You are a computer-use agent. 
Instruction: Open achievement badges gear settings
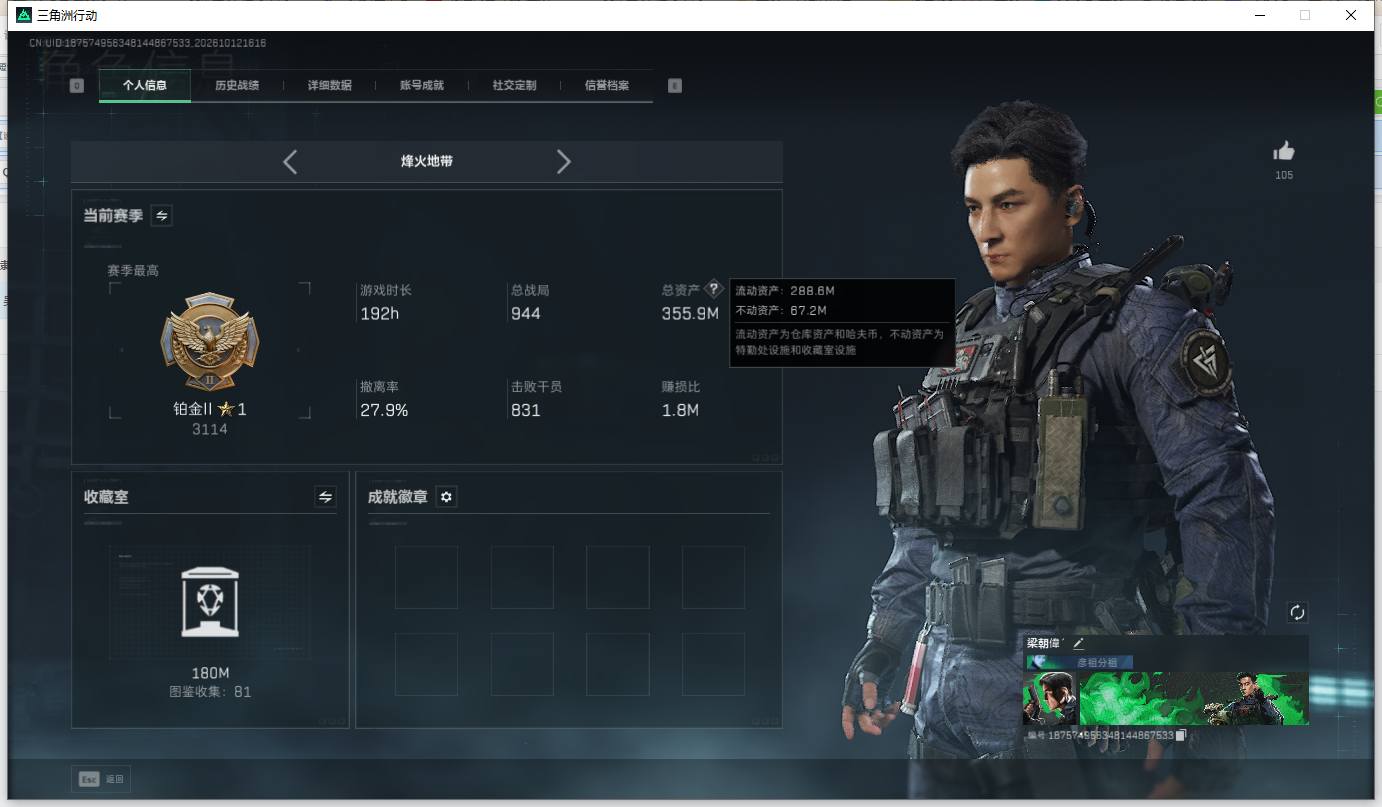point(447,497)
